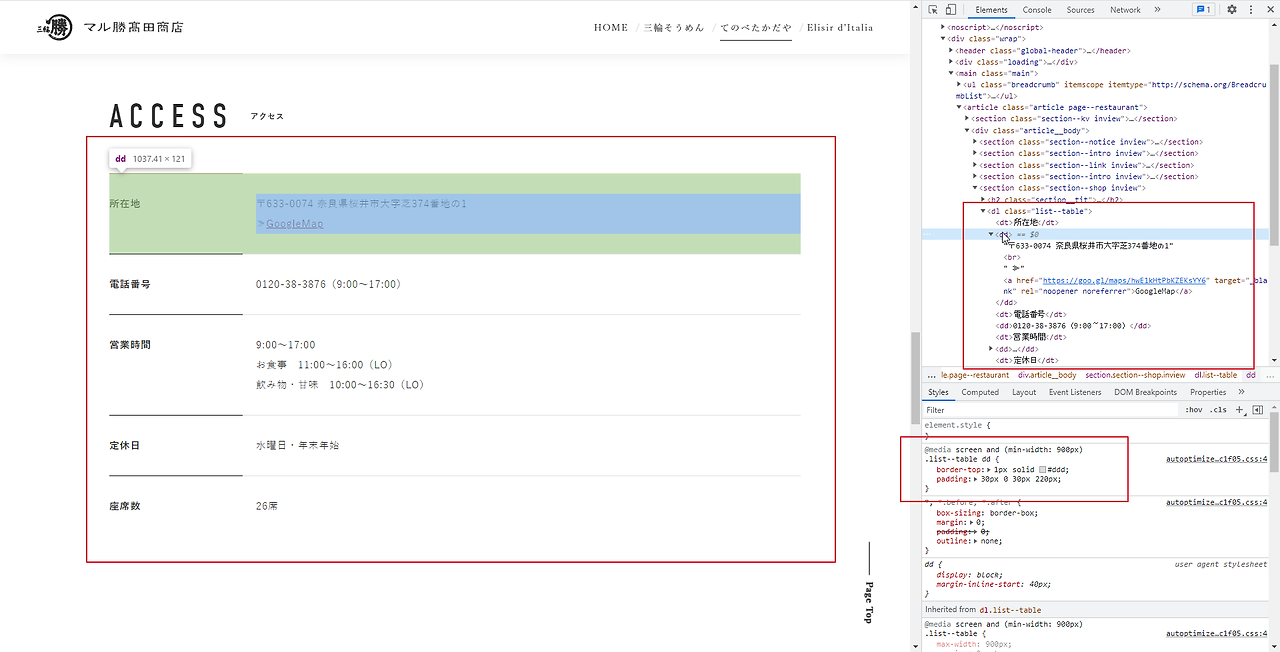This screenshot has height=652, width=1280.
Task: Switch to the Sources tab
Action: pos(1080,10)
